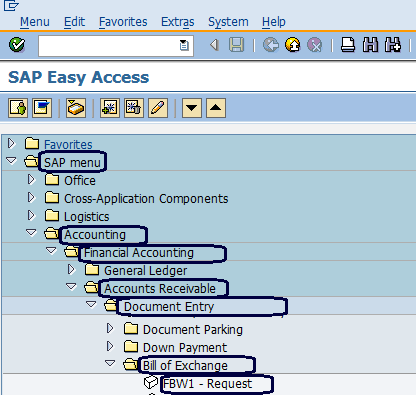Click the Move Favorites Up arrow button

click(216, 108)
